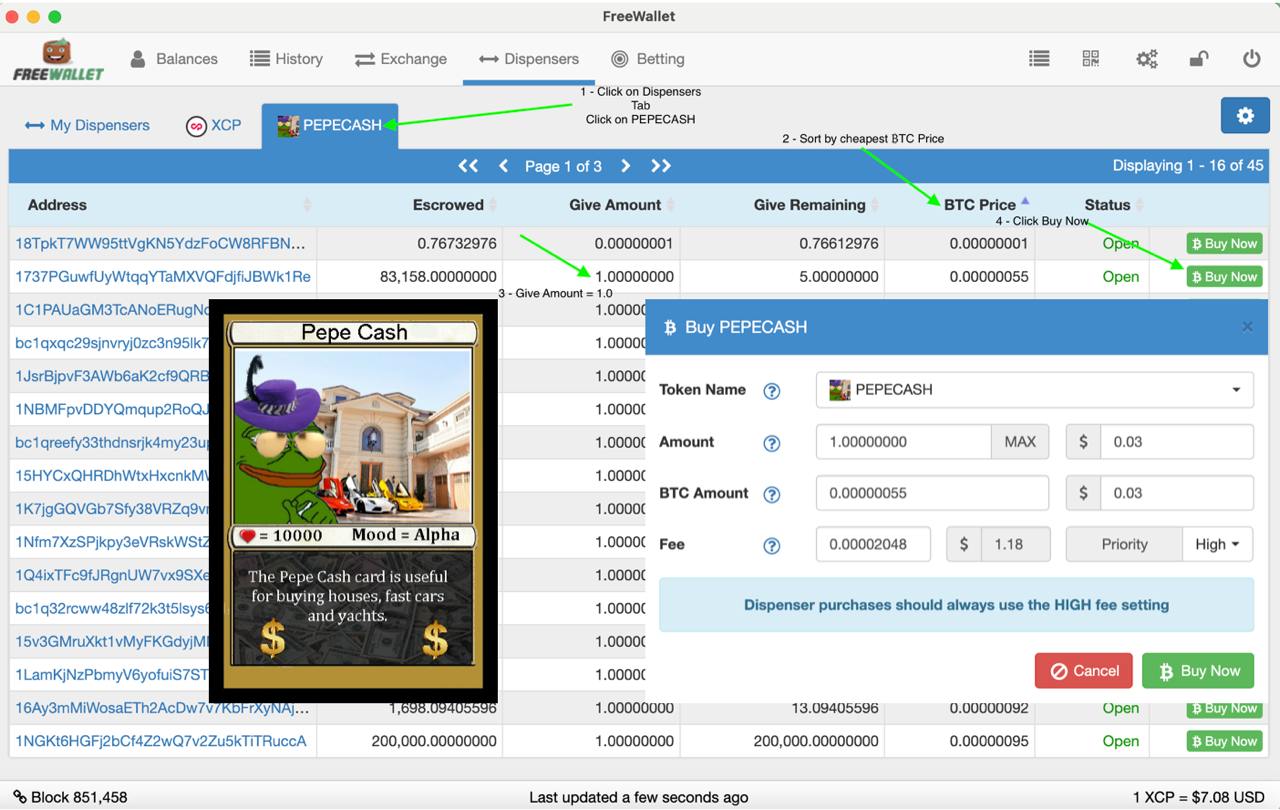1280x810 pixels.
Task: Click the power logout icon
Action: tap(1251, 59)
